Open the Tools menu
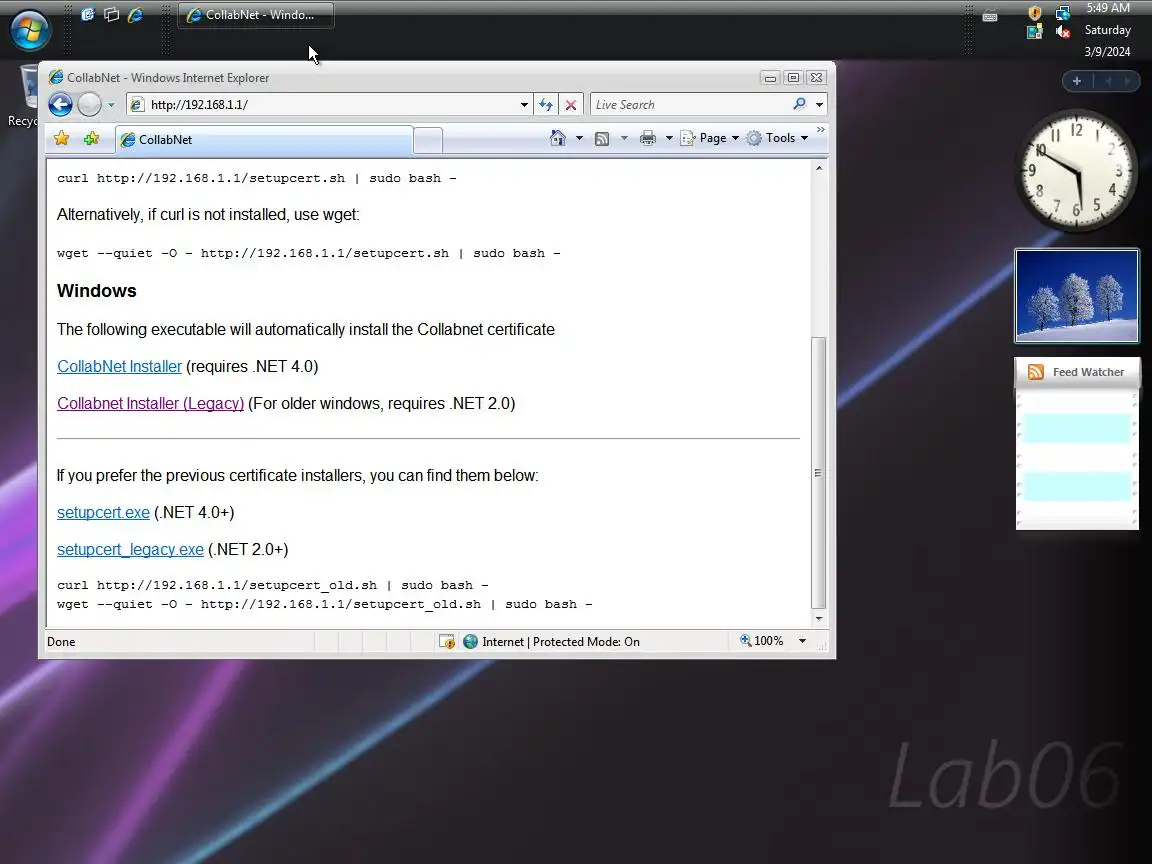Image resolution: width=1152 pixels, height=864 pixels. pos(777,138)
